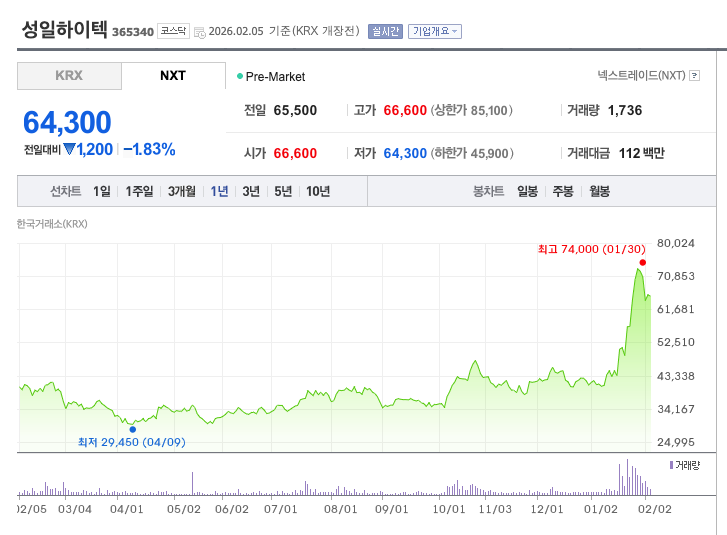Click the NXT help question mark icon
This screenshot has width=727, height=535.
tap(694, 76)
